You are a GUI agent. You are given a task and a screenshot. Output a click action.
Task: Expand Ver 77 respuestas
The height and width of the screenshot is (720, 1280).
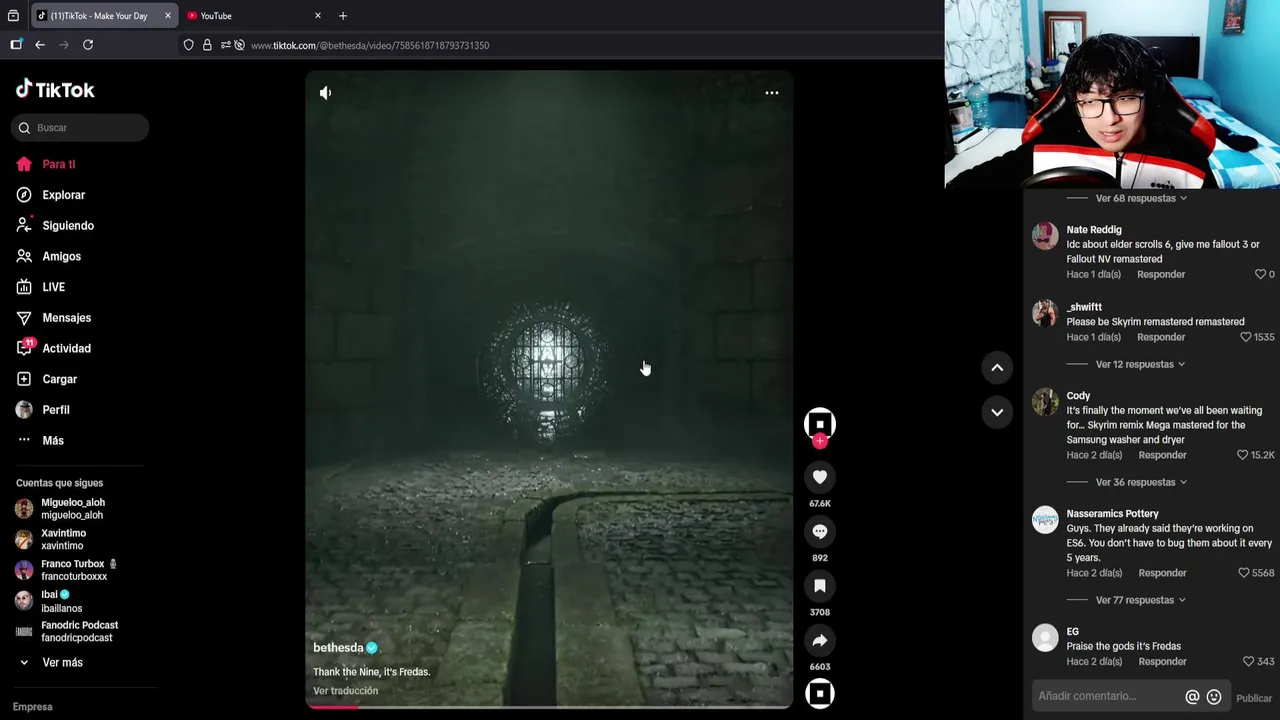(x=1141, y=600)
